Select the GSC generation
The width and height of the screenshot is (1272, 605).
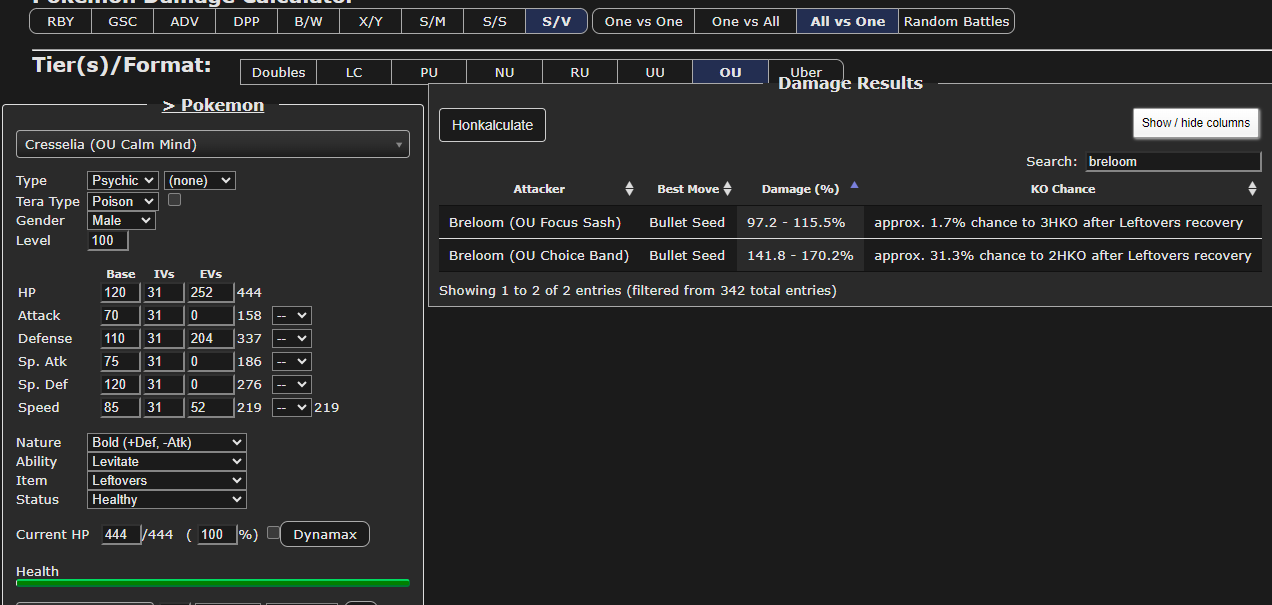point(122,21)
